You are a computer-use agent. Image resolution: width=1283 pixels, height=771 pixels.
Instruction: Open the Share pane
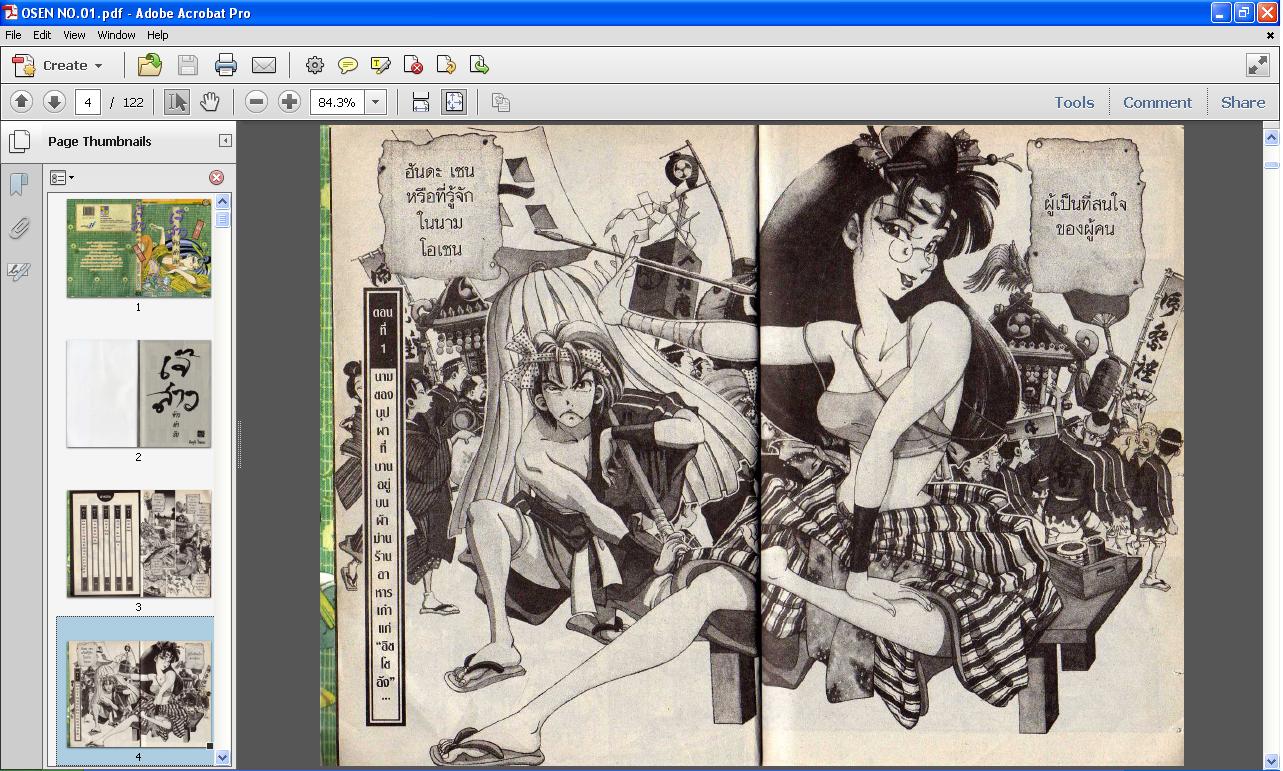pyautogui.click(x=1243, y=102)
